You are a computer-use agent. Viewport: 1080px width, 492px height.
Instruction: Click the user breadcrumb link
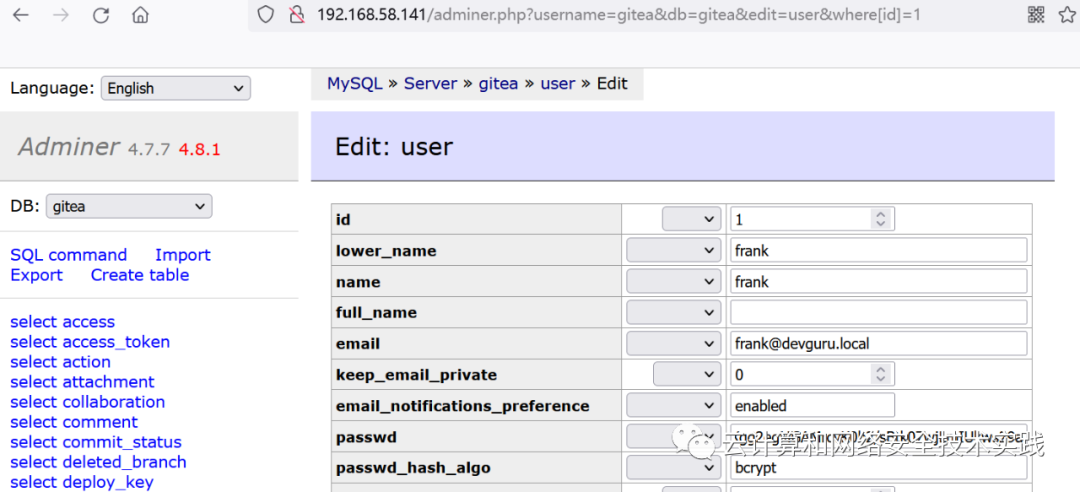pyautogui.click(x=557, y=83)
